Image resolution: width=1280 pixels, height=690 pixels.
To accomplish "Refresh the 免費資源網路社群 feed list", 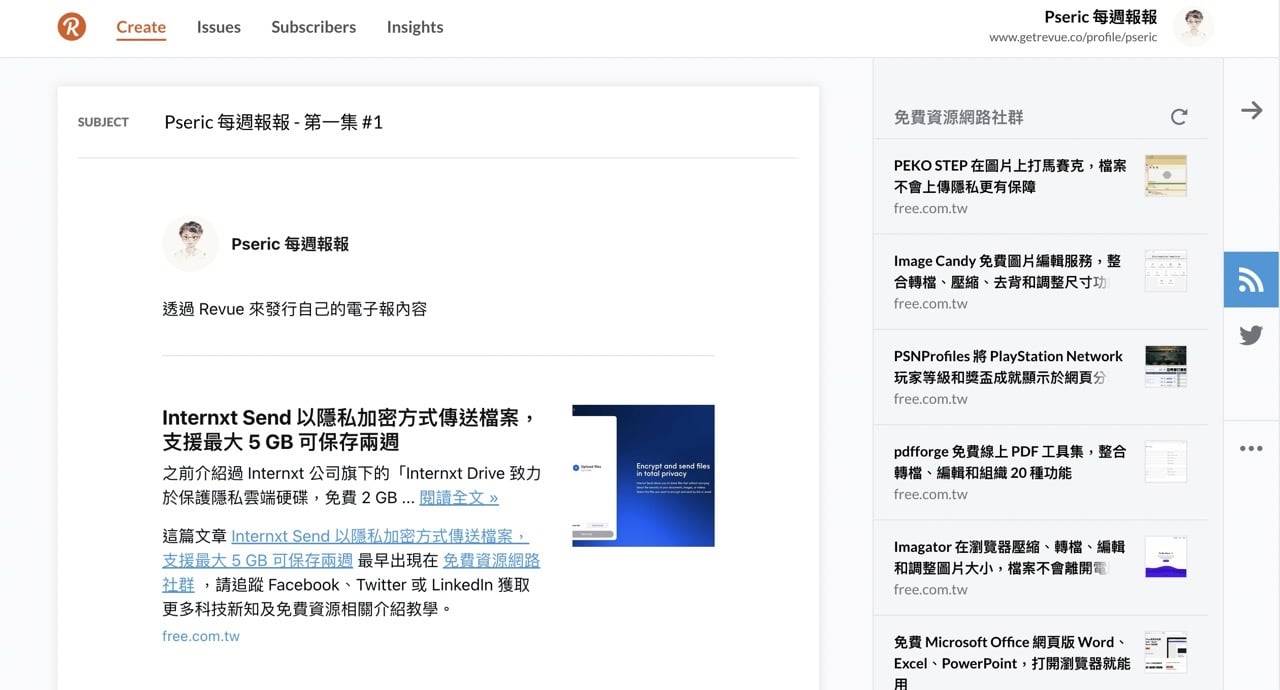I will pyautogui.click(x=1179, y=117).
